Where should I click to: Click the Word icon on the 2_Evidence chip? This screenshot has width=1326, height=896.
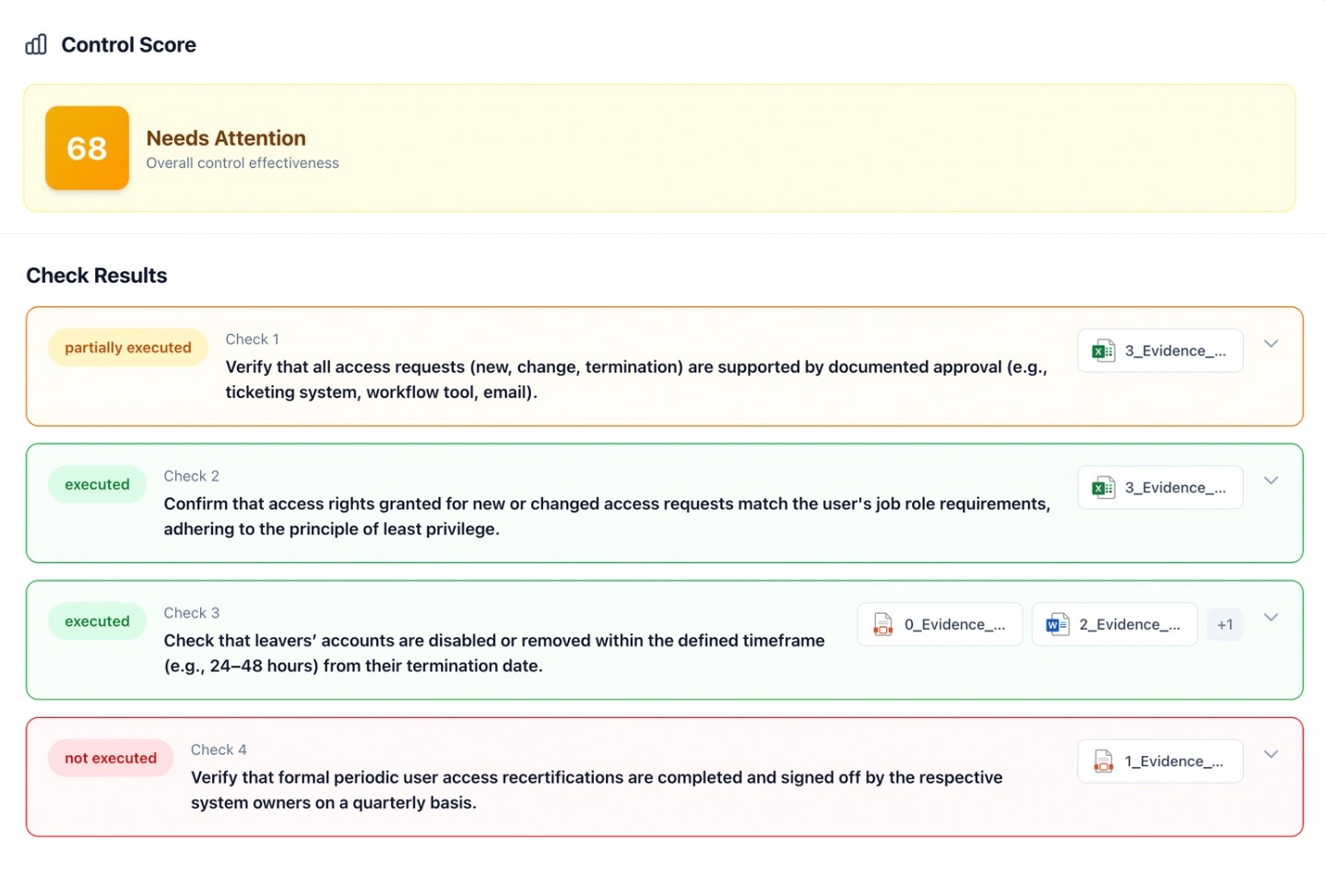pyautogui.click(x=1055, y=624)
